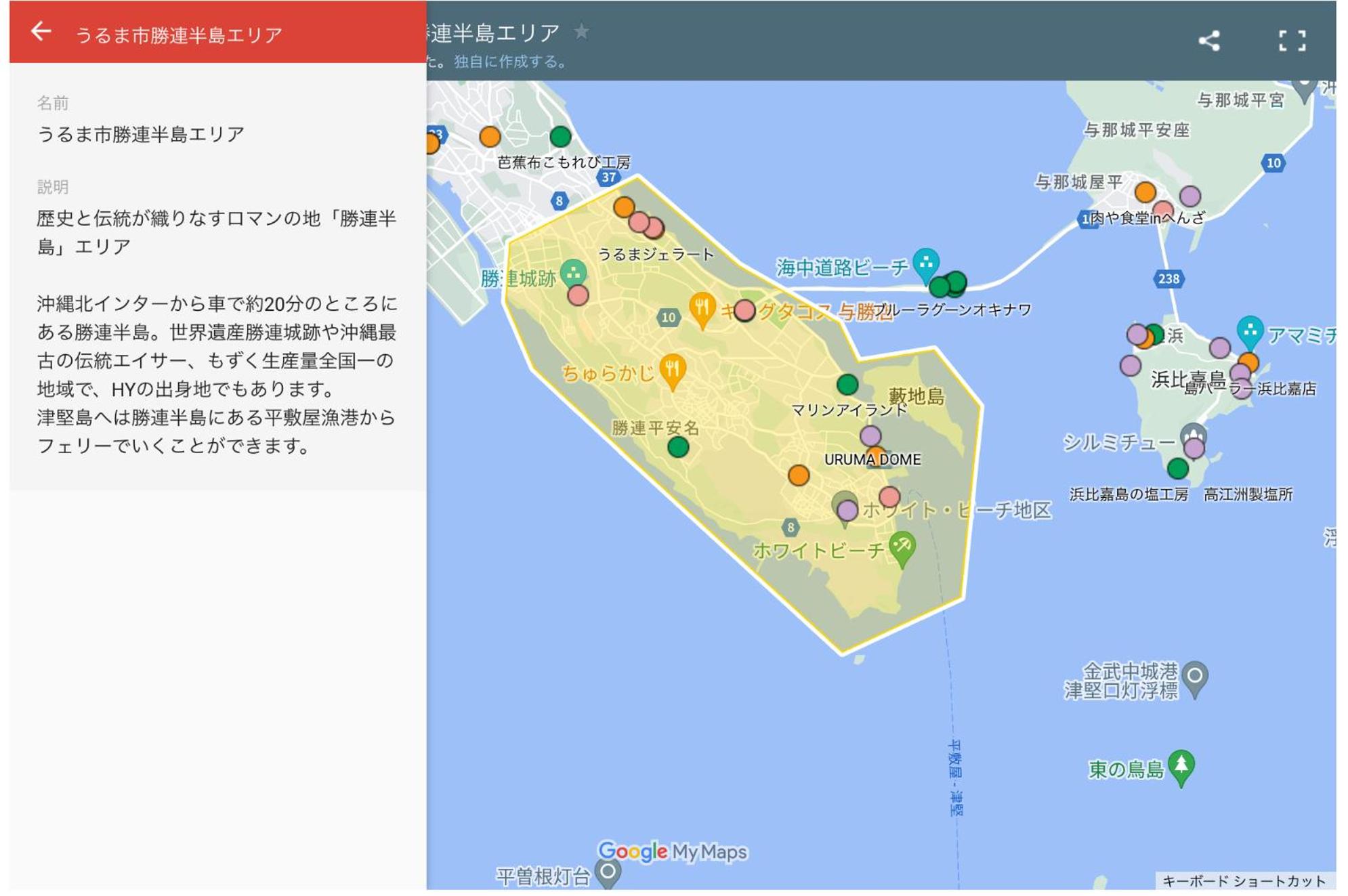Click the ホワイトビーチ green beach marker
1348x896 pixels.
(902, 547)
